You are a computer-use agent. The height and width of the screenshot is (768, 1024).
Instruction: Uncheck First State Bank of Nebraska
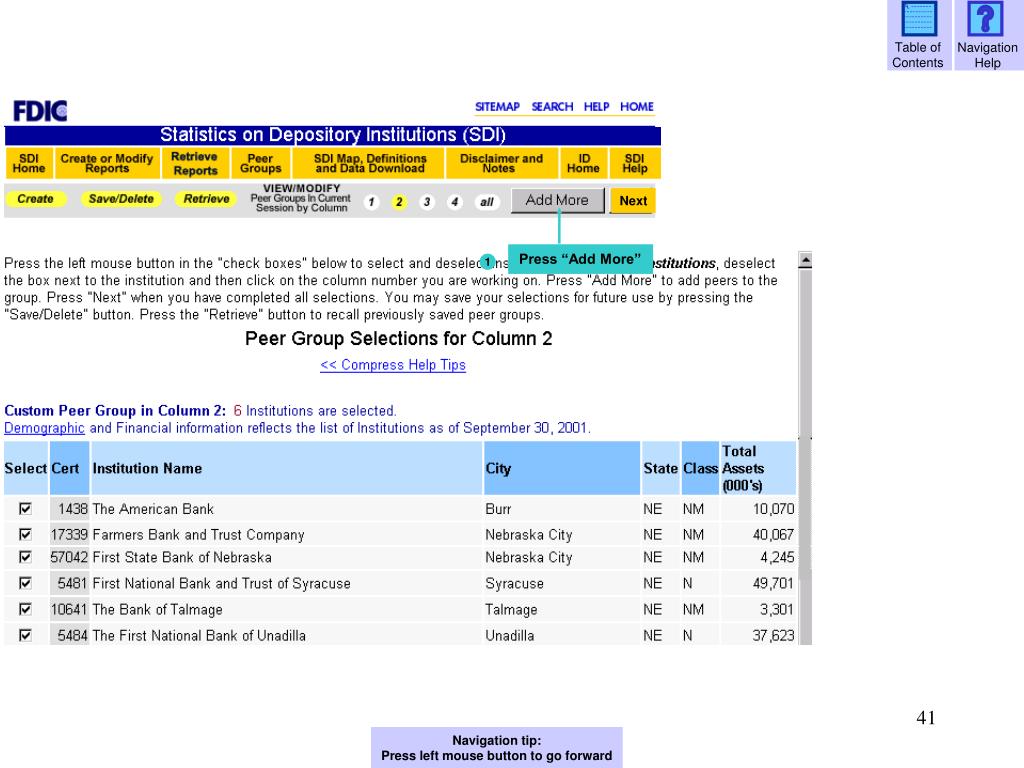[x=25, y=557]
